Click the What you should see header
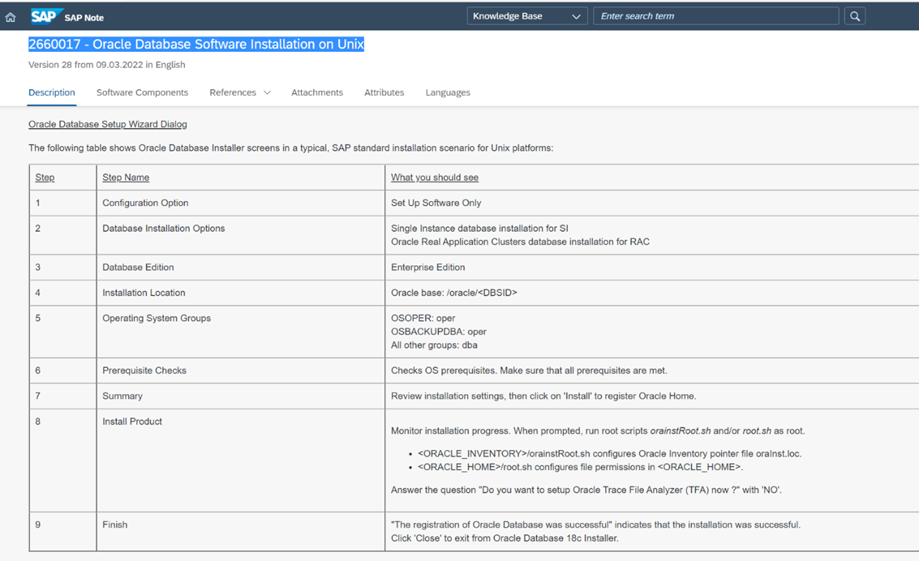Image resolution: width=919 pixels, height=561 pixels. click(435, 178)
